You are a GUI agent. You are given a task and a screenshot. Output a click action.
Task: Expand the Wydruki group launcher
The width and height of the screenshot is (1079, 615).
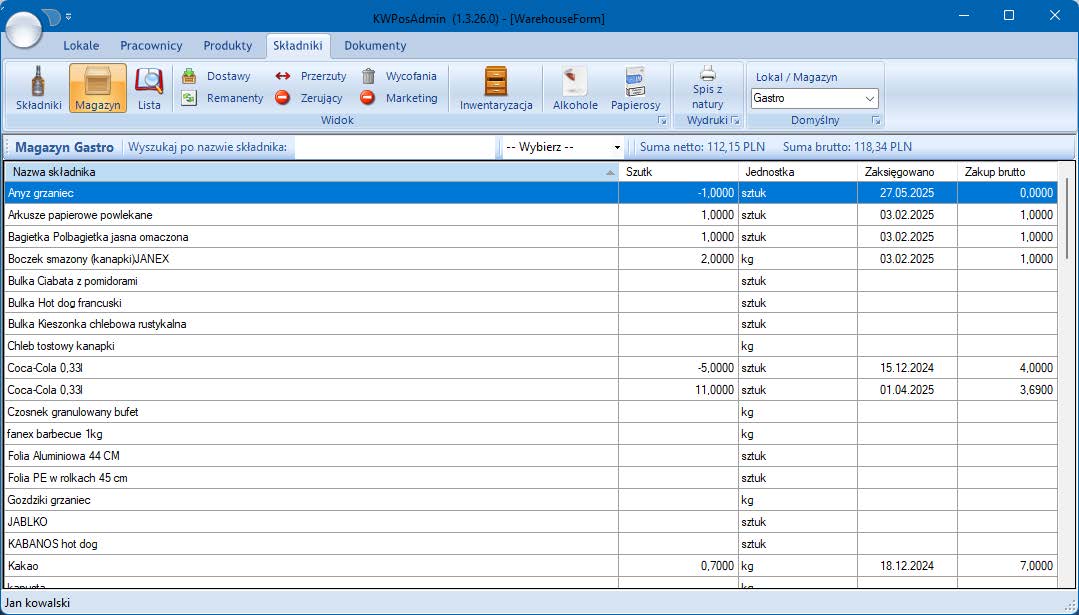point(735,121)
